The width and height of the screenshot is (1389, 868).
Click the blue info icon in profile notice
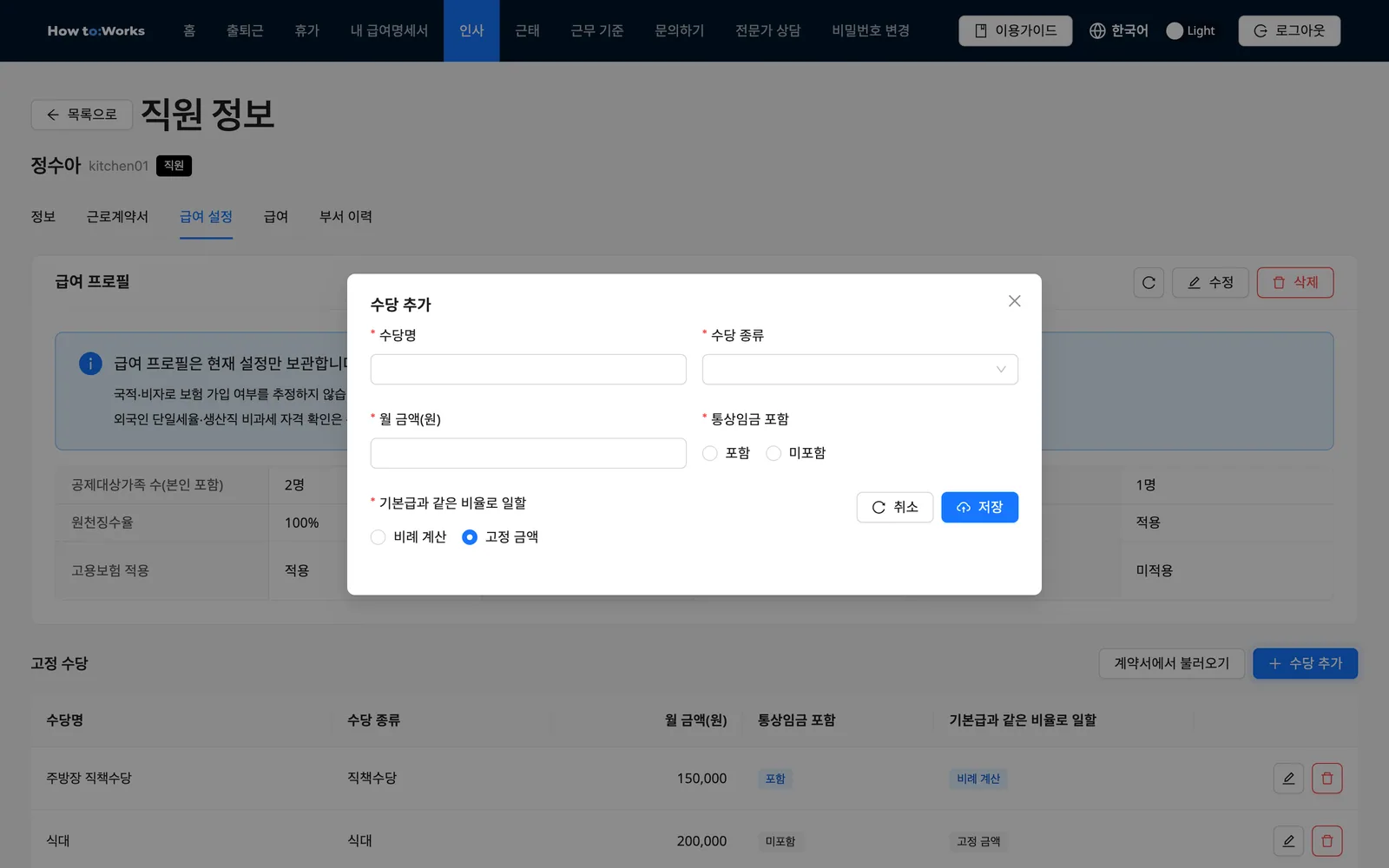tap(90, 364)
